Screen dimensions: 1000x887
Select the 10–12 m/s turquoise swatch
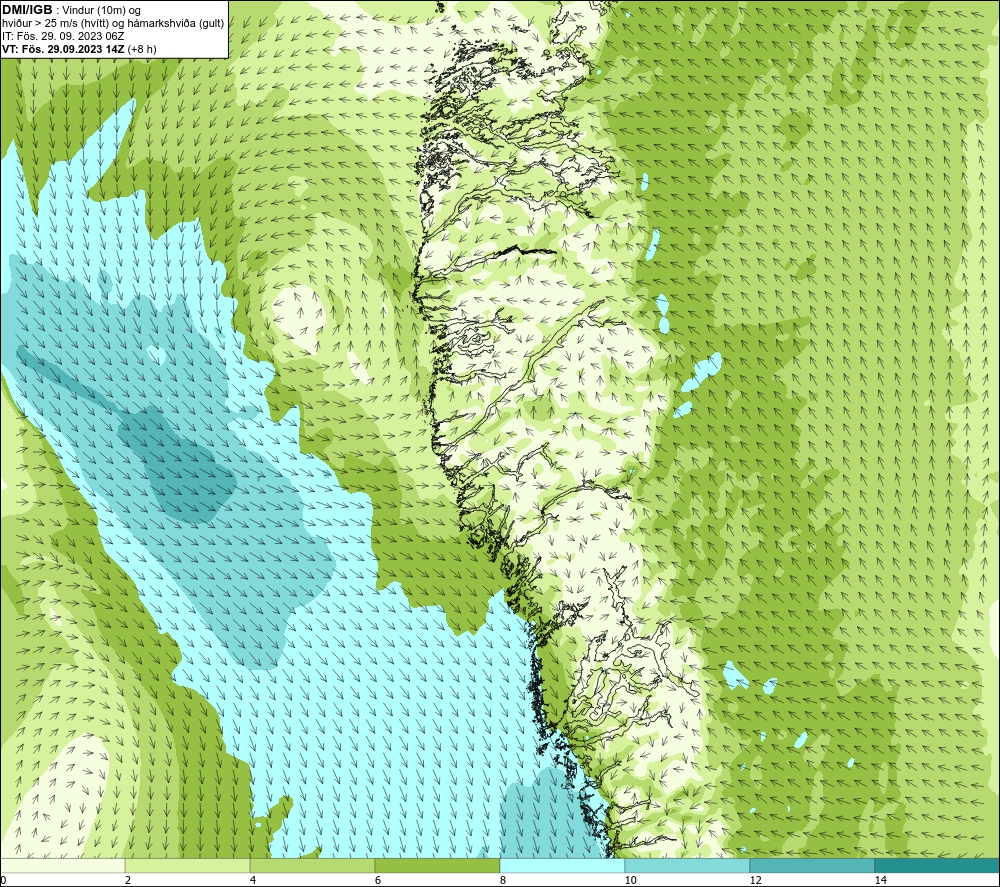687,865
